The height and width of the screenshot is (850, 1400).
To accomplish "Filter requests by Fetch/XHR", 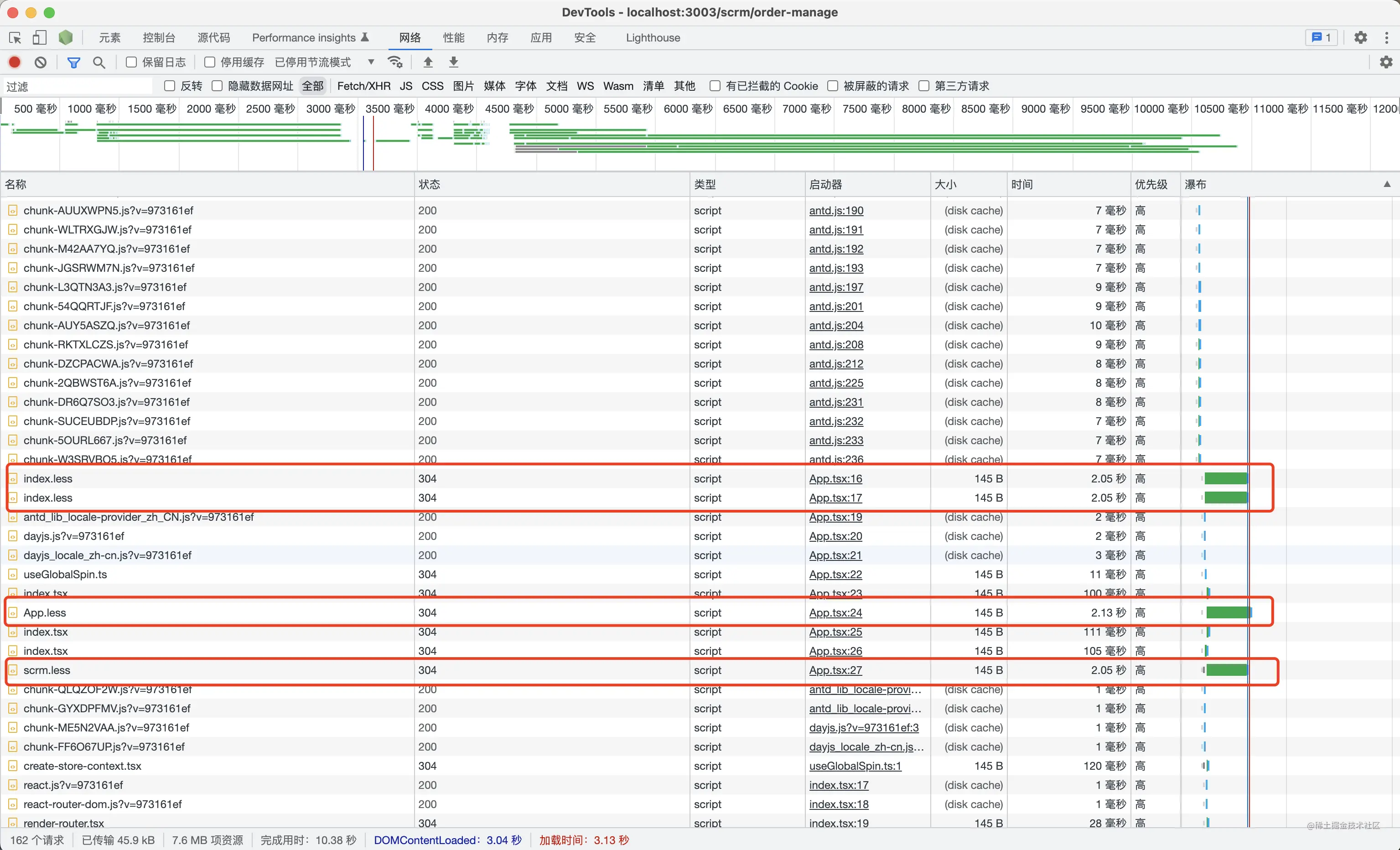I will (363, 86).
